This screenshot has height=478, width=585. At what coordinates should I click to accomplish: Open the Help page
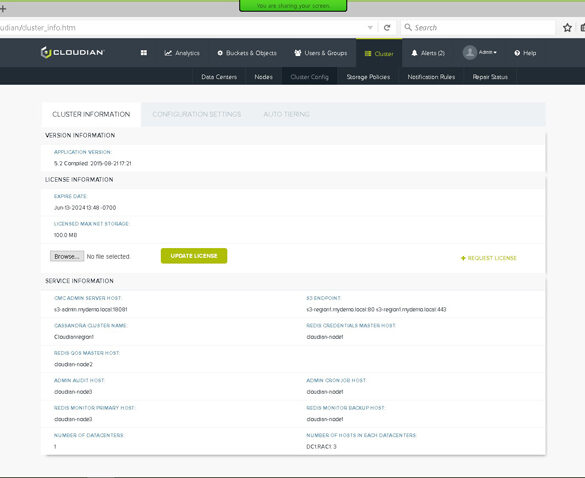coord(525,53)
